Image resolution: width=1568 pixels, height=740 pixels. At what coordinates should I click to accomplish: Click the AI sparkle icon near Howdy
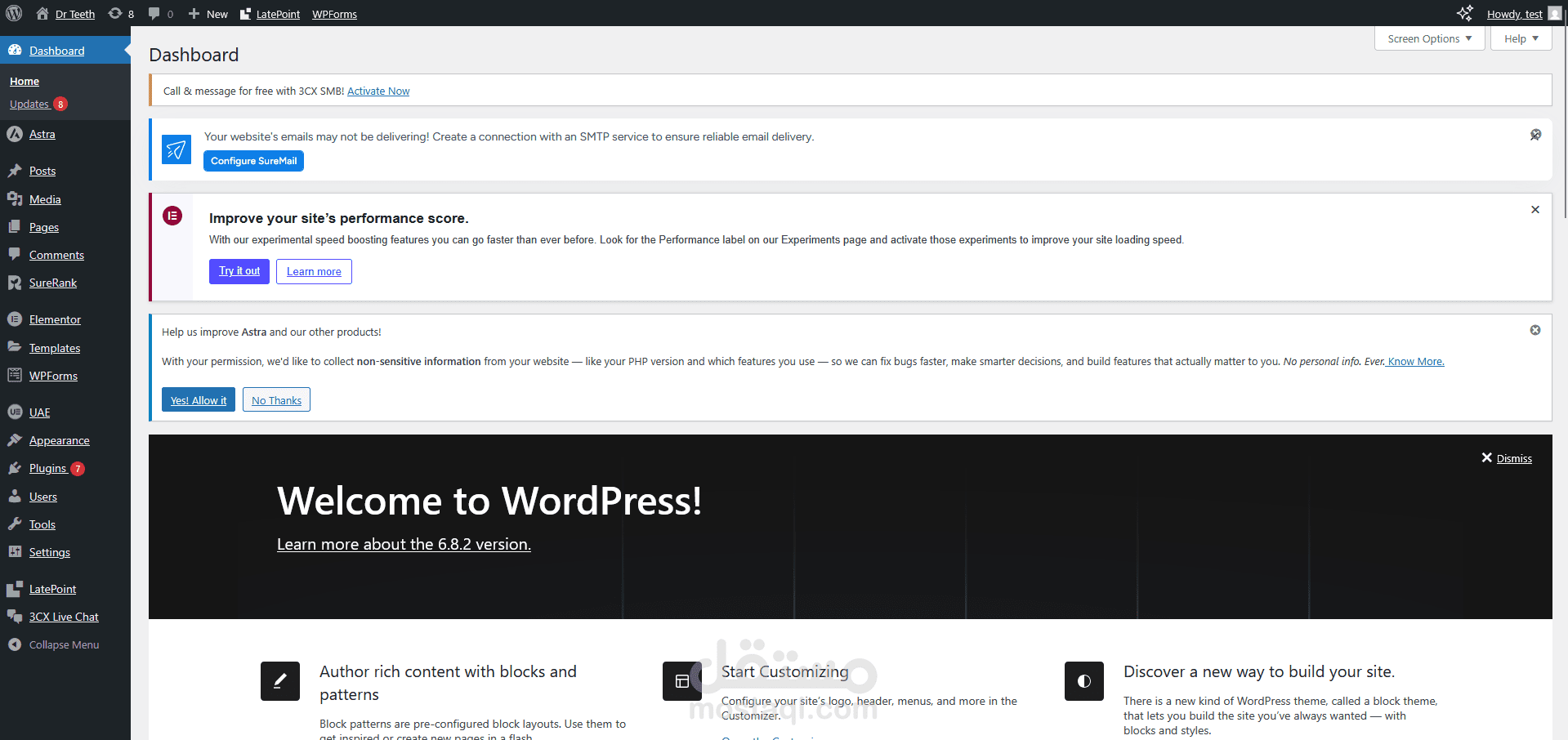[1464, 13]
